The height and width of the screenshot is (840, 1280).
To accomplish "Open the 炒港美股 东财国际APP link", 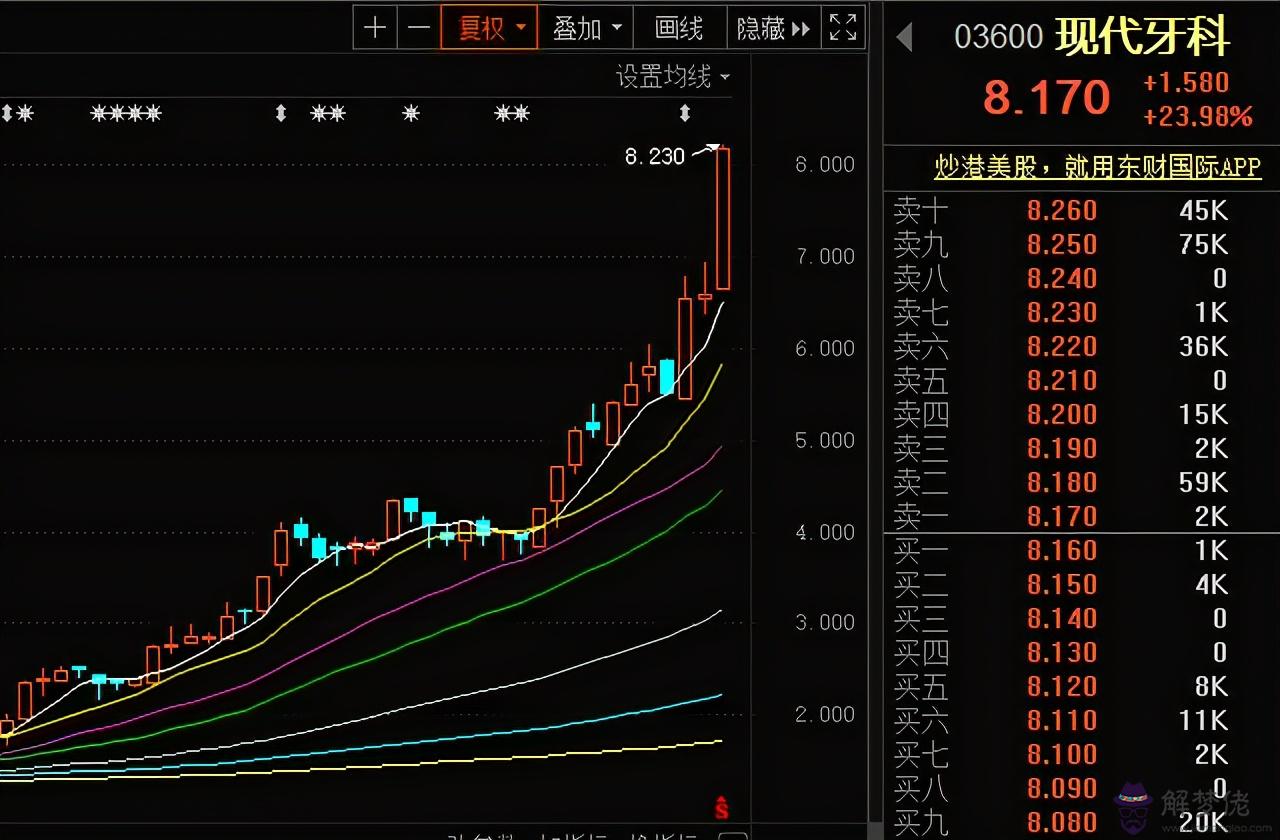I will [x=1097, y=167].
